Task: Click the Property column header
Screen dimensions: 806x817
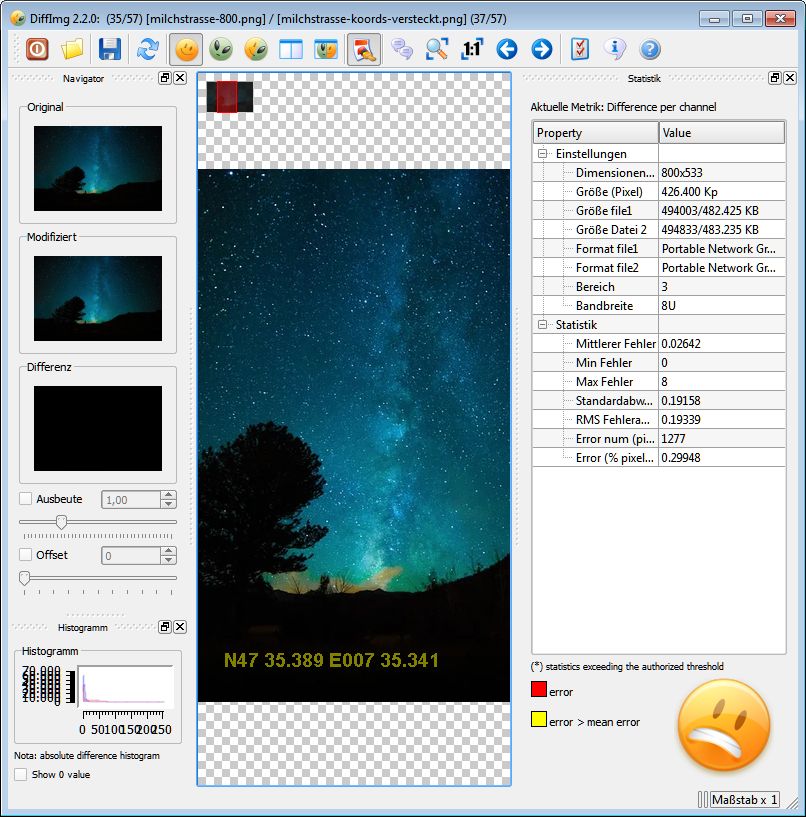Action: pyautogui.click(x=596, y=132)
